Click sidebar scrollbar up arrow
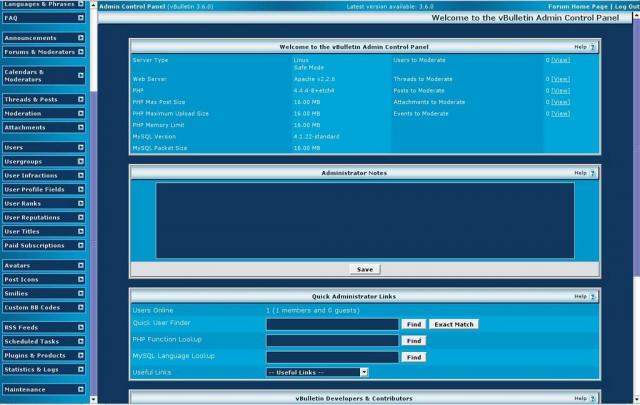This screenshot has width=640, height=405. tap(93, 6)
